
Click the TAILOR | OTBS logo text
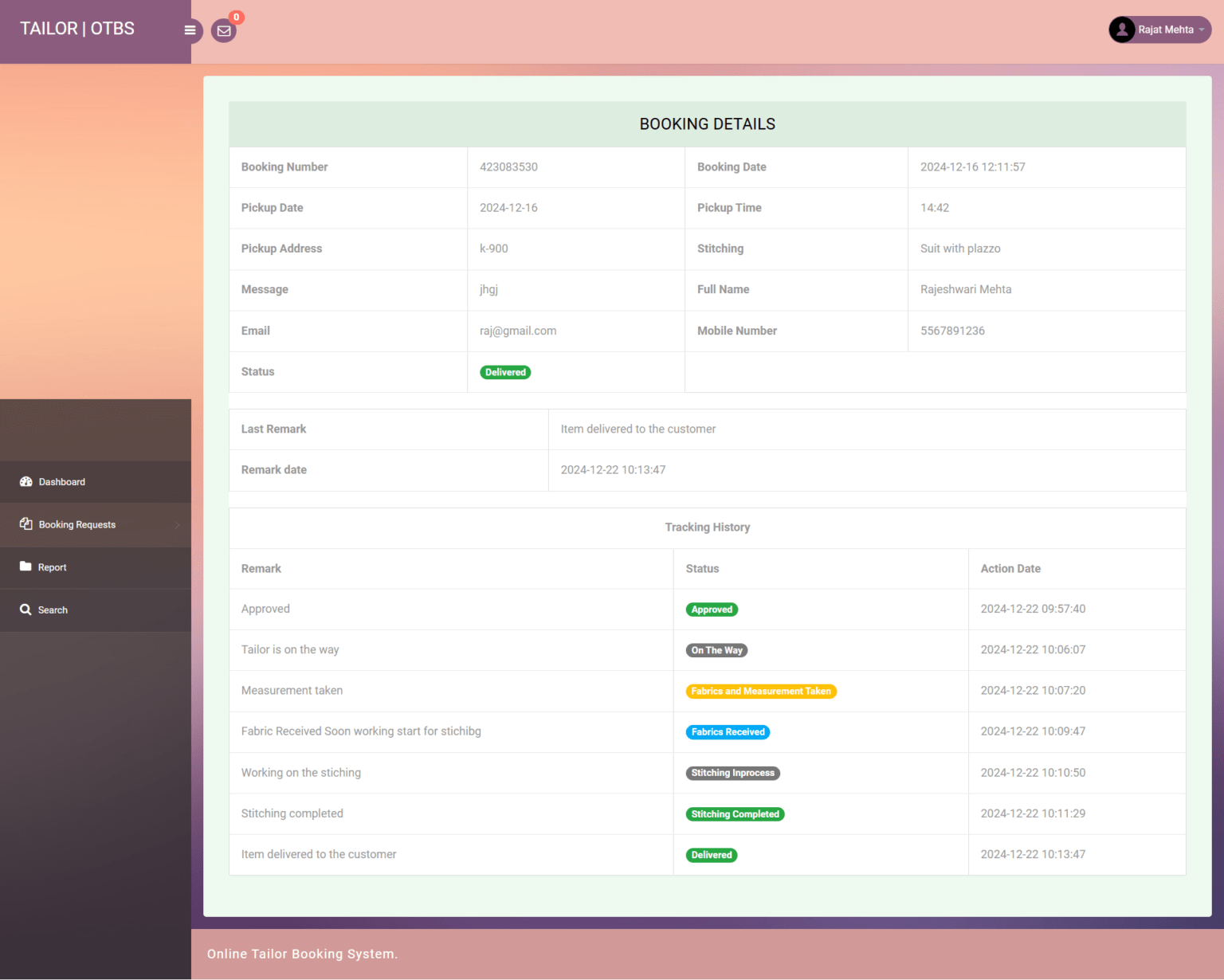pyautogui.click(x=76, y=28)
